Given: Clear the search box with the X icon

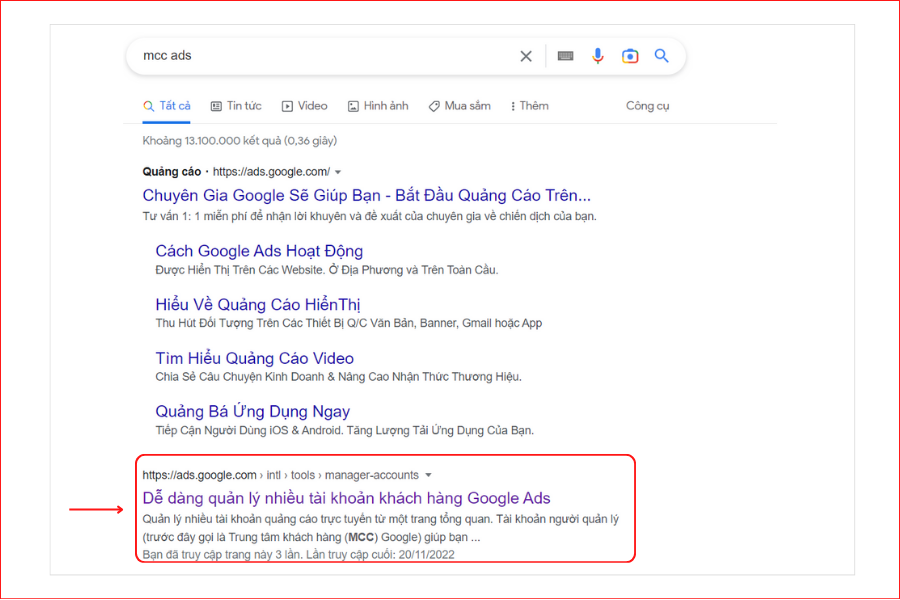Looking at the screenshot, I should 526,56.
